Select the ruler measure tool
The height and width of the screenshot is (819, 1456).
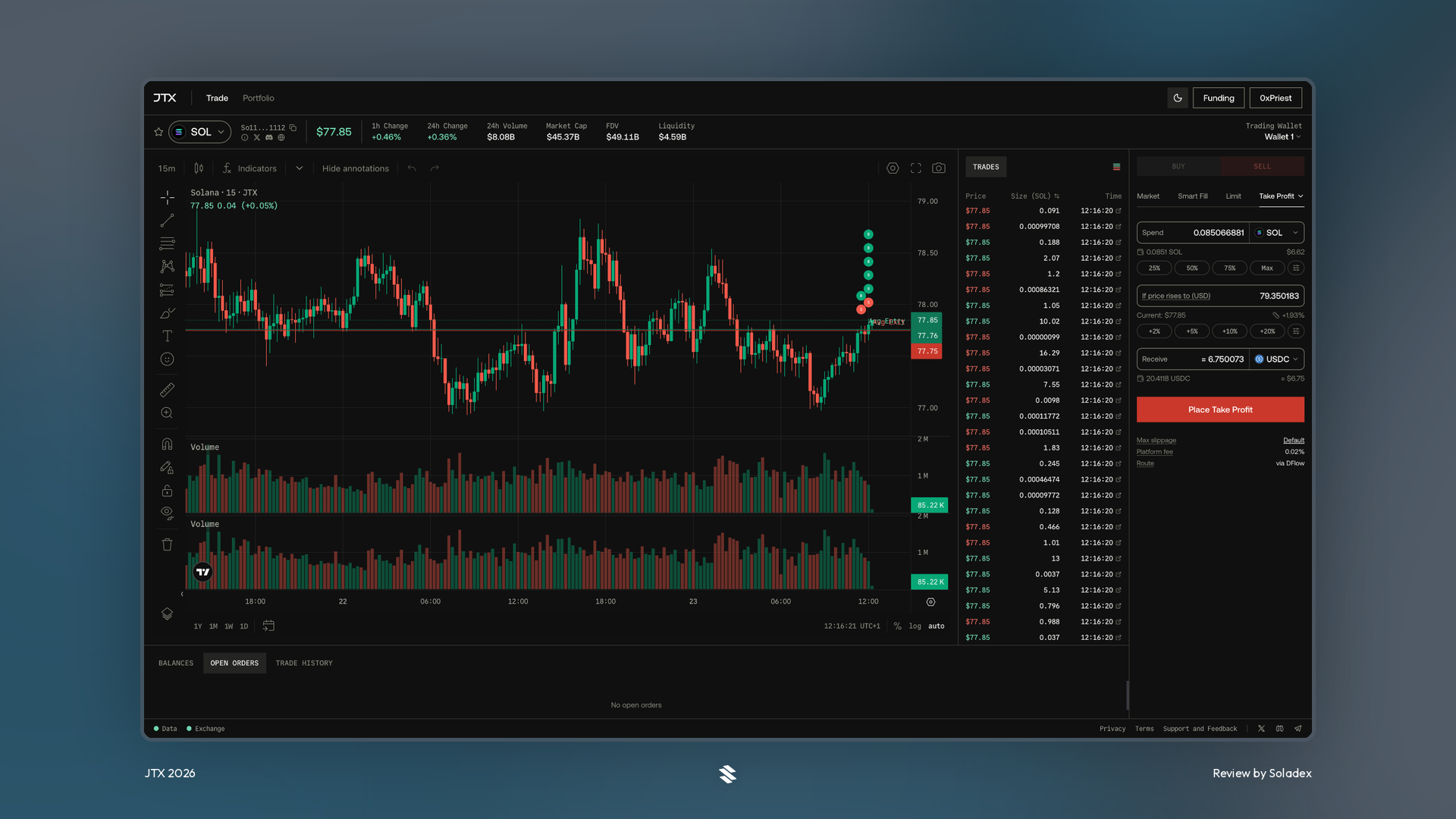[x=167, y=390]
